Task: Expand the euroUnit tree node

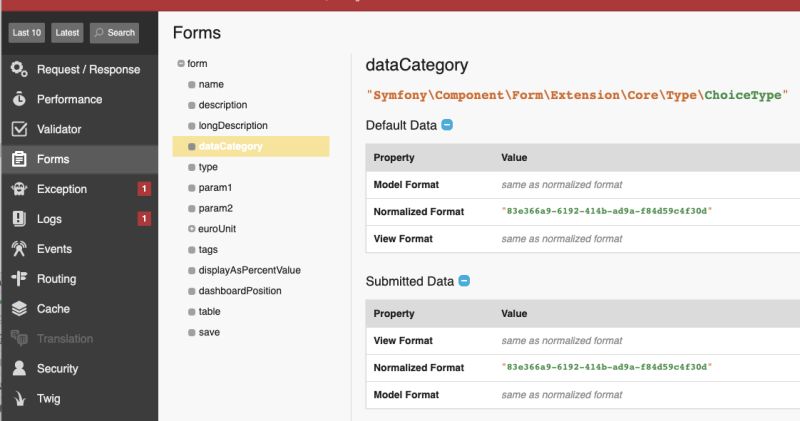Action: 191,229
